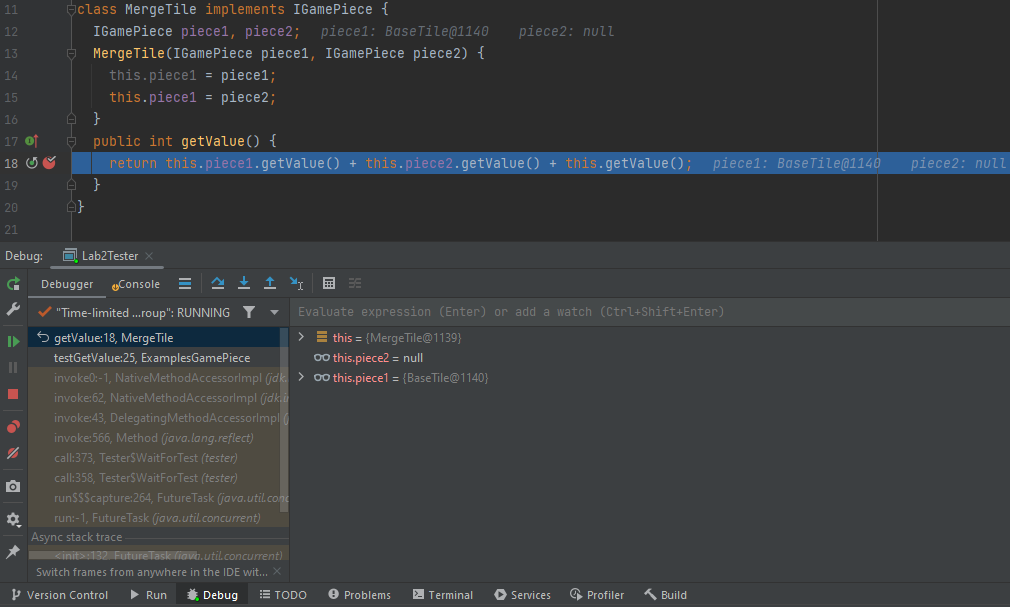The width and height of the screenshot is (1010, 607).
Task: Toggle Mute Breakpoints icon
Action: [x=13, y=453]
